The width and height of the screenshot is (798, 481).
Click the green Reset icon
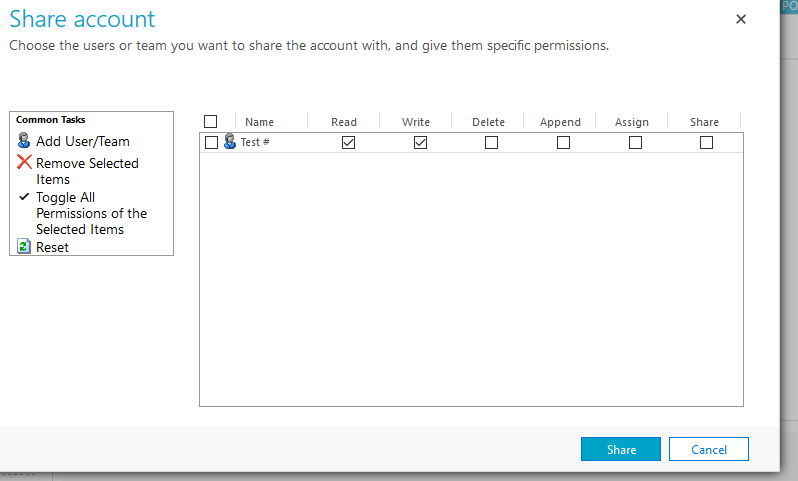(24, 246)
